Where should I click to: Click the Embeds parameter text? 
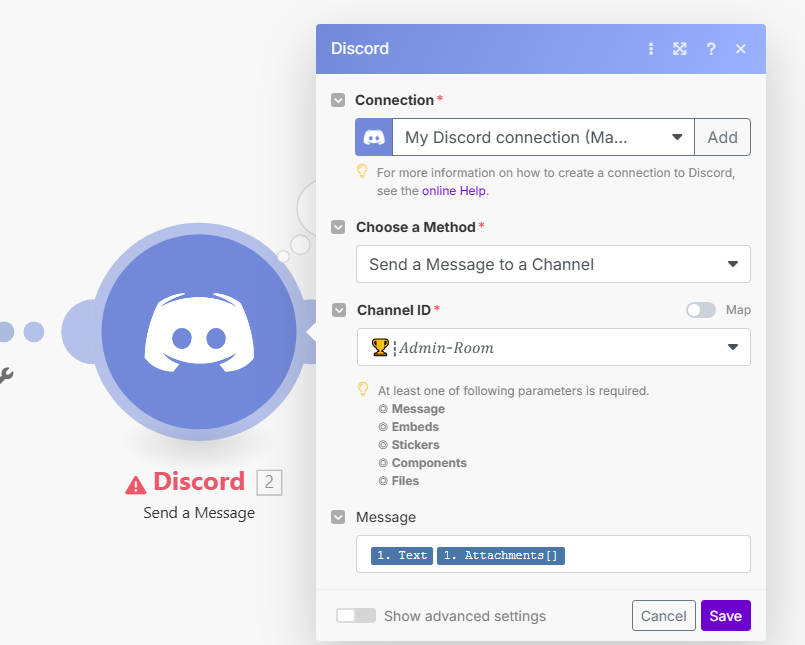click(x=415, y=427)
